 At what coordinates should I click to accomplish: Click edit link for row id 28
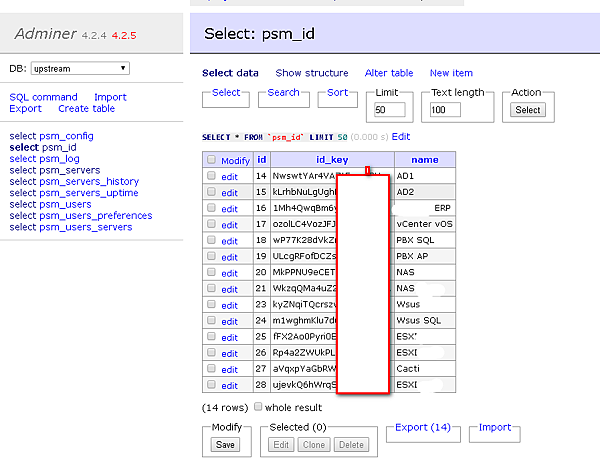point(230,386)
